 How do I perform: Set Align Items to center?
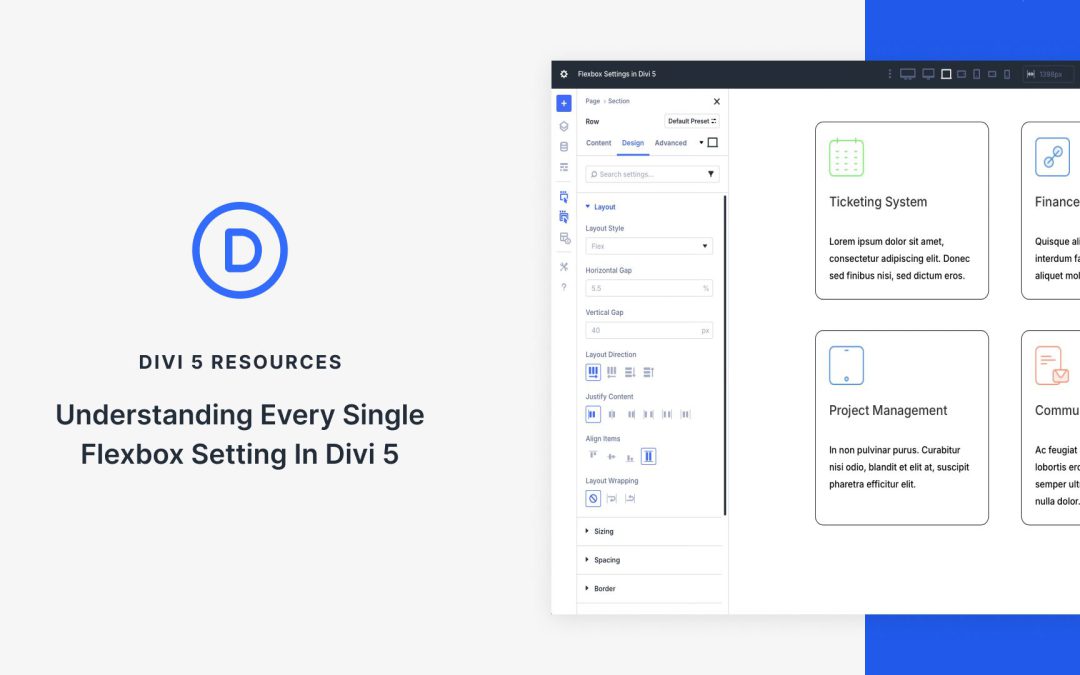612,457
